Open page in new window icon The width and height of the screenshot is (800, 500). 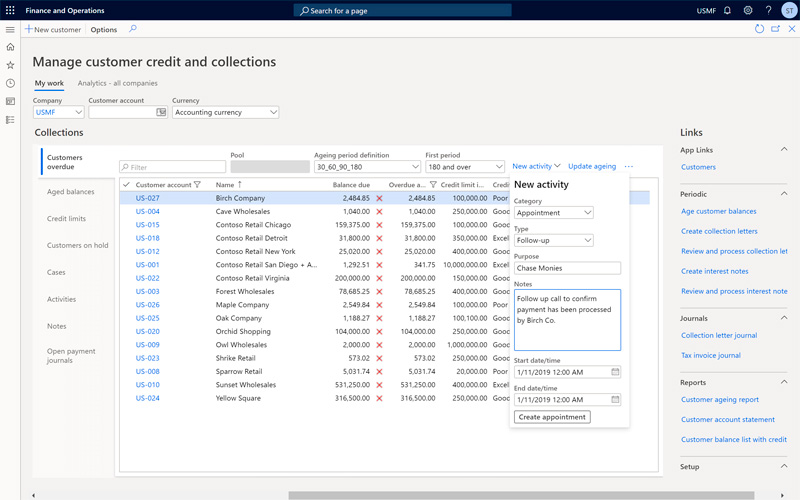pos(776,29)
